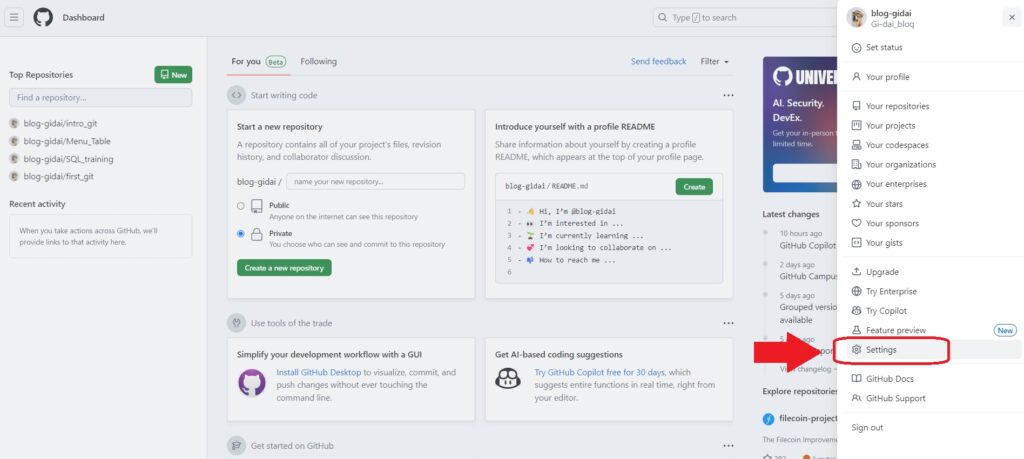Click the GitHub Octocat logo
Image resolution: width=1024 pixels, height=459 pixels.
tap(43, 17)
